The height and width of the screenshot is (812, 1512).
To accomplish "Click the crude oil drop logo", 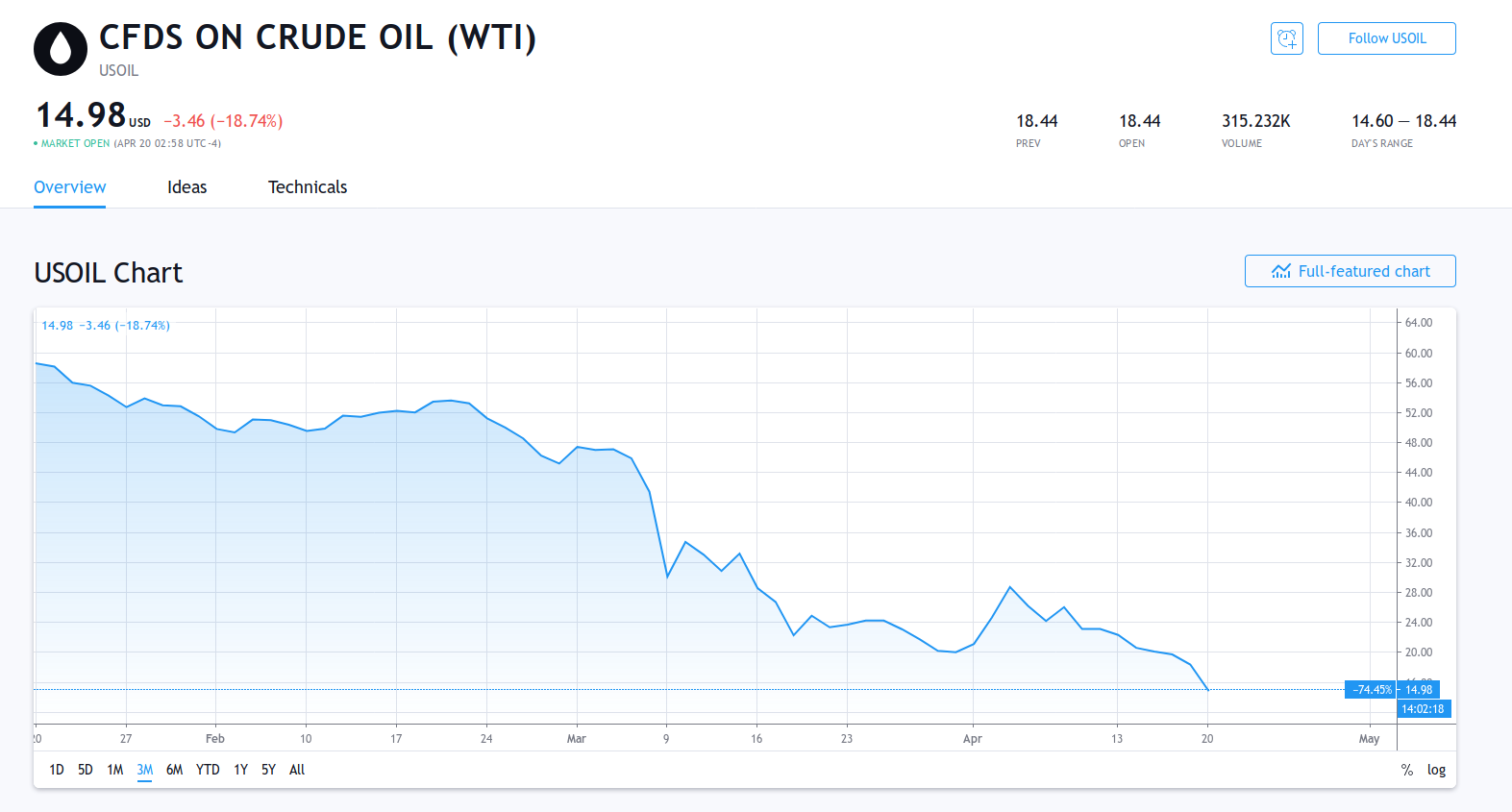I will click(61, 49).
